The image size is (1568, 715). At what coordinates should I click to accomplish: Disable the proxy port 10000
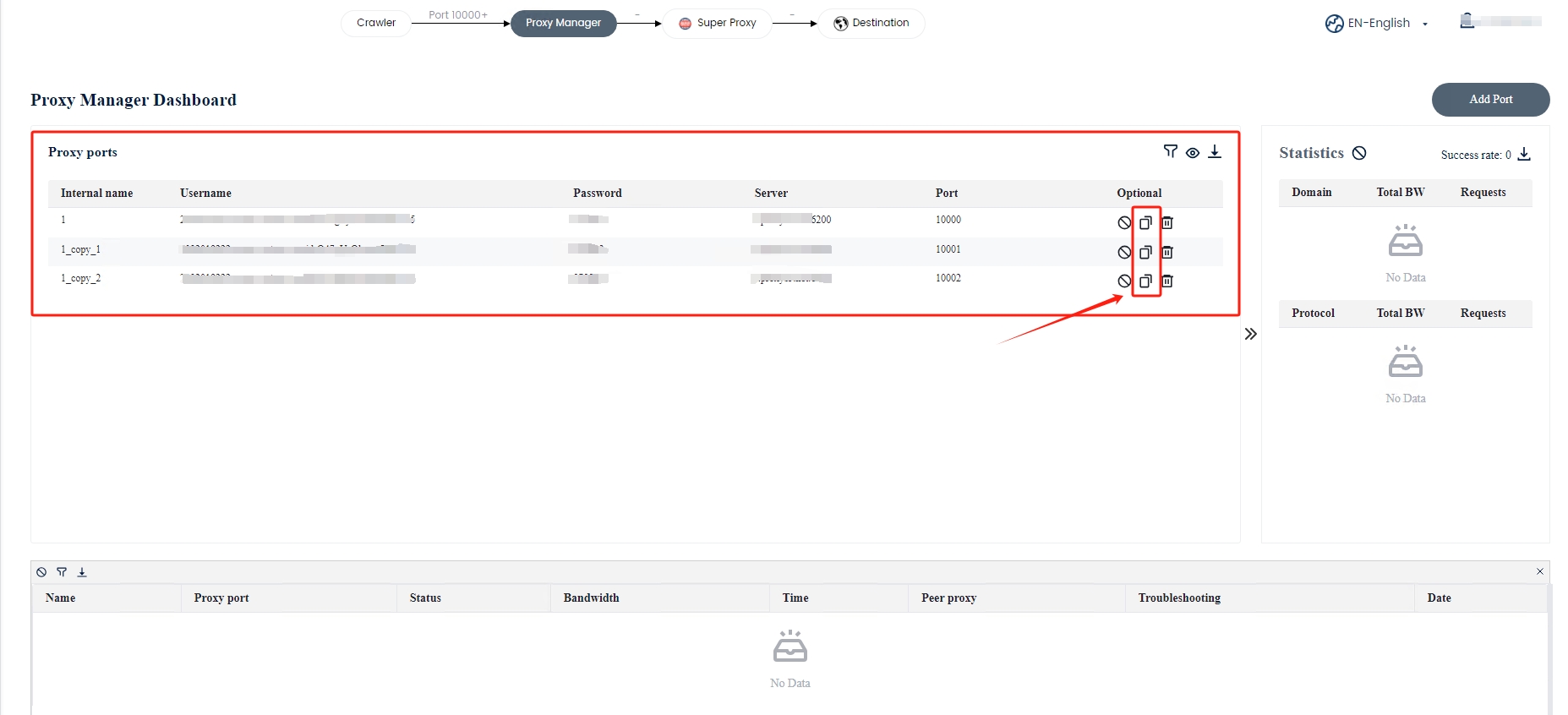1124,222
